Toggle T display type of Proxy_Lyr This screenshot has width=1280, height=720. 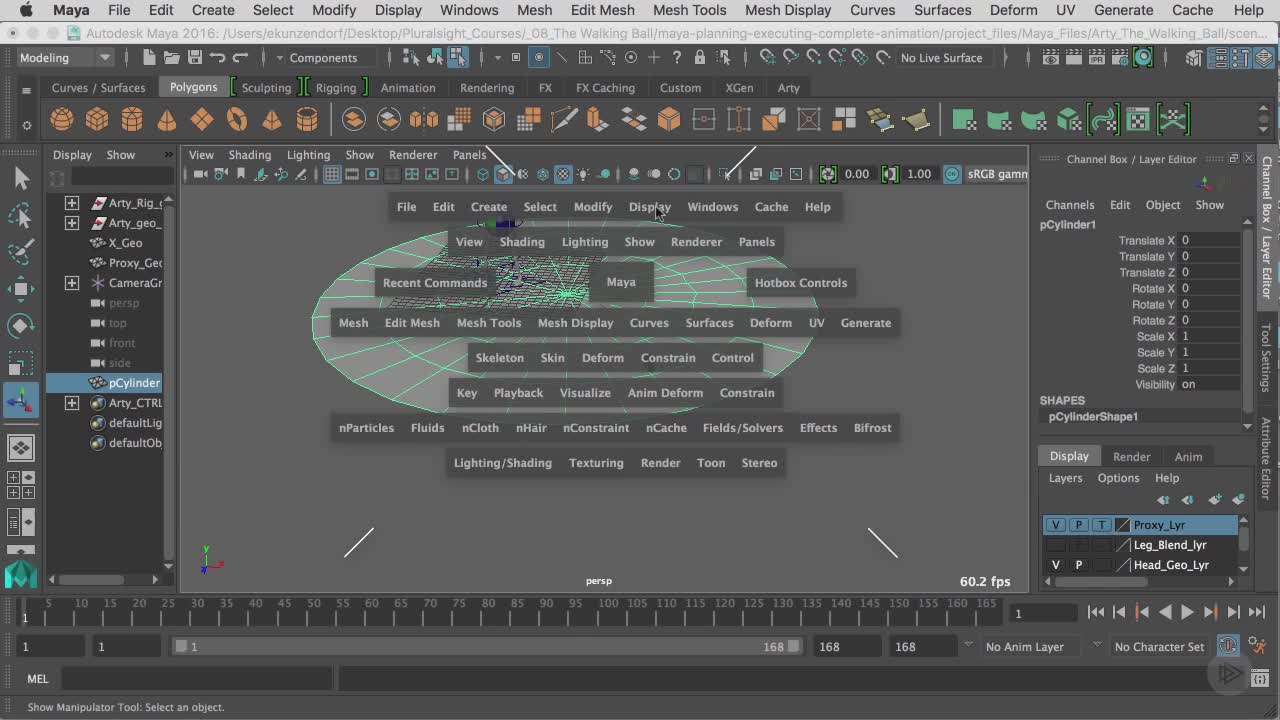1101,525
